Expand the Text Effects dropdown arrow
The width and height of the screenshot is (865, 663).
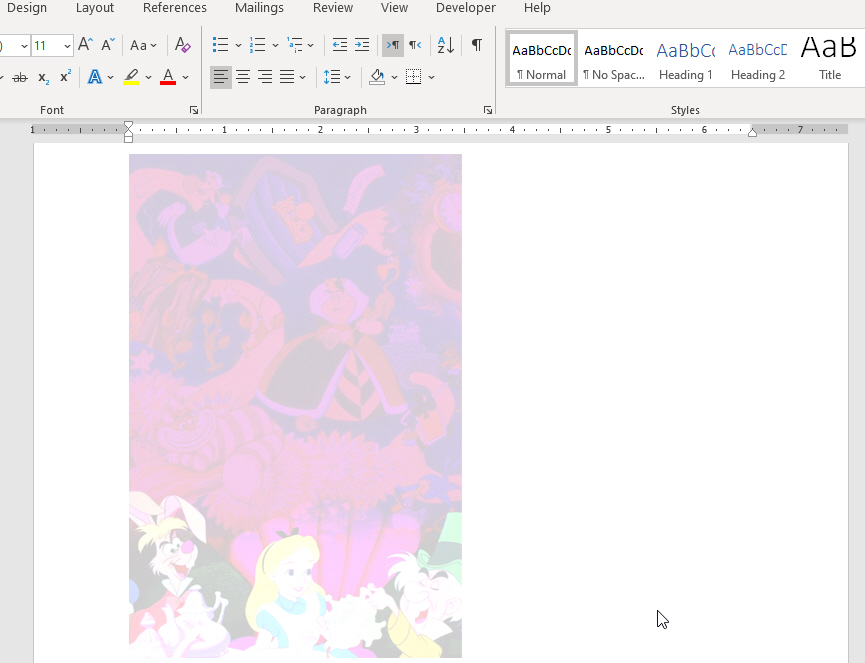(111, 78)
